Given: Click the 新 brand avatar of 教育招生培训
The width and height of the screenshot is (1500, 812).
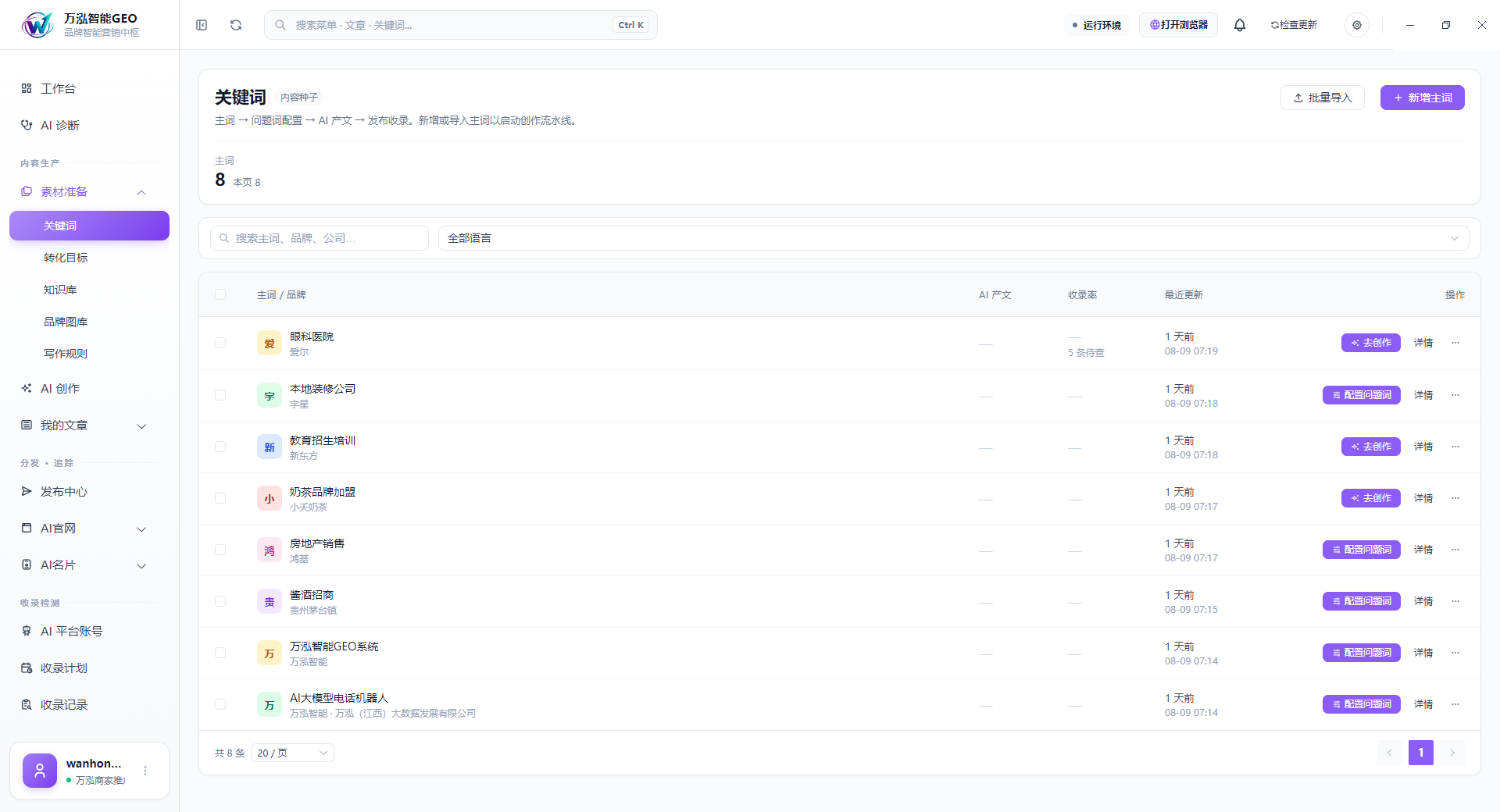Looking at the screenshot, I should click(270, 447).
